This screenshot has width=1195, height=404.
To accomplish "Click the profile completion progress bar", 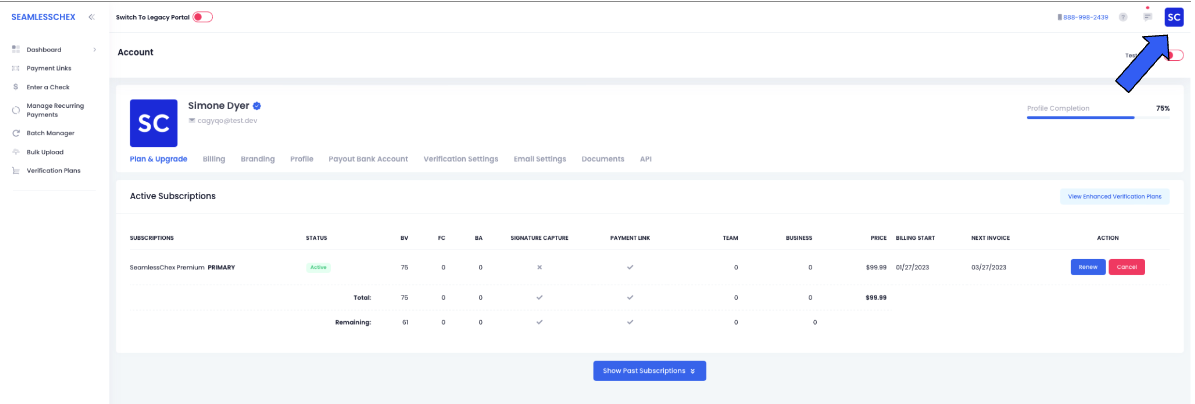I will click(1098, 118).
